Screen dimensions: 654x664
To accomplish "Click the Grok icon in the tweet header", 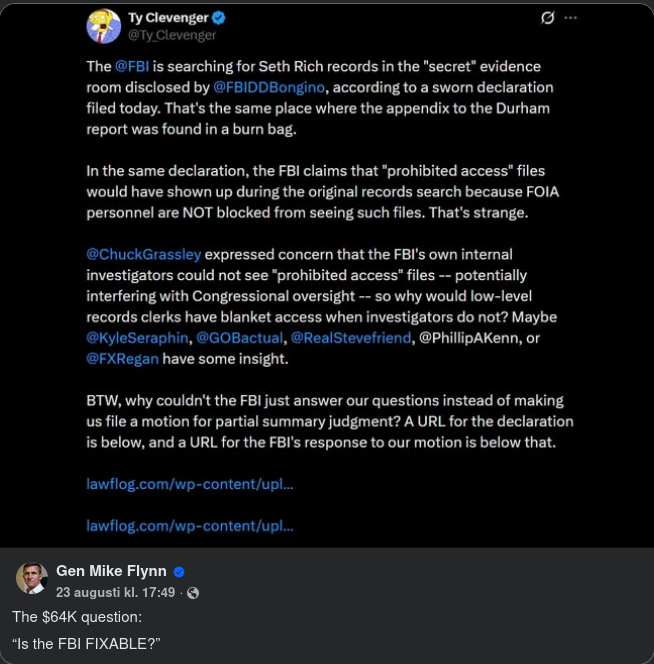I will [547, 18].
